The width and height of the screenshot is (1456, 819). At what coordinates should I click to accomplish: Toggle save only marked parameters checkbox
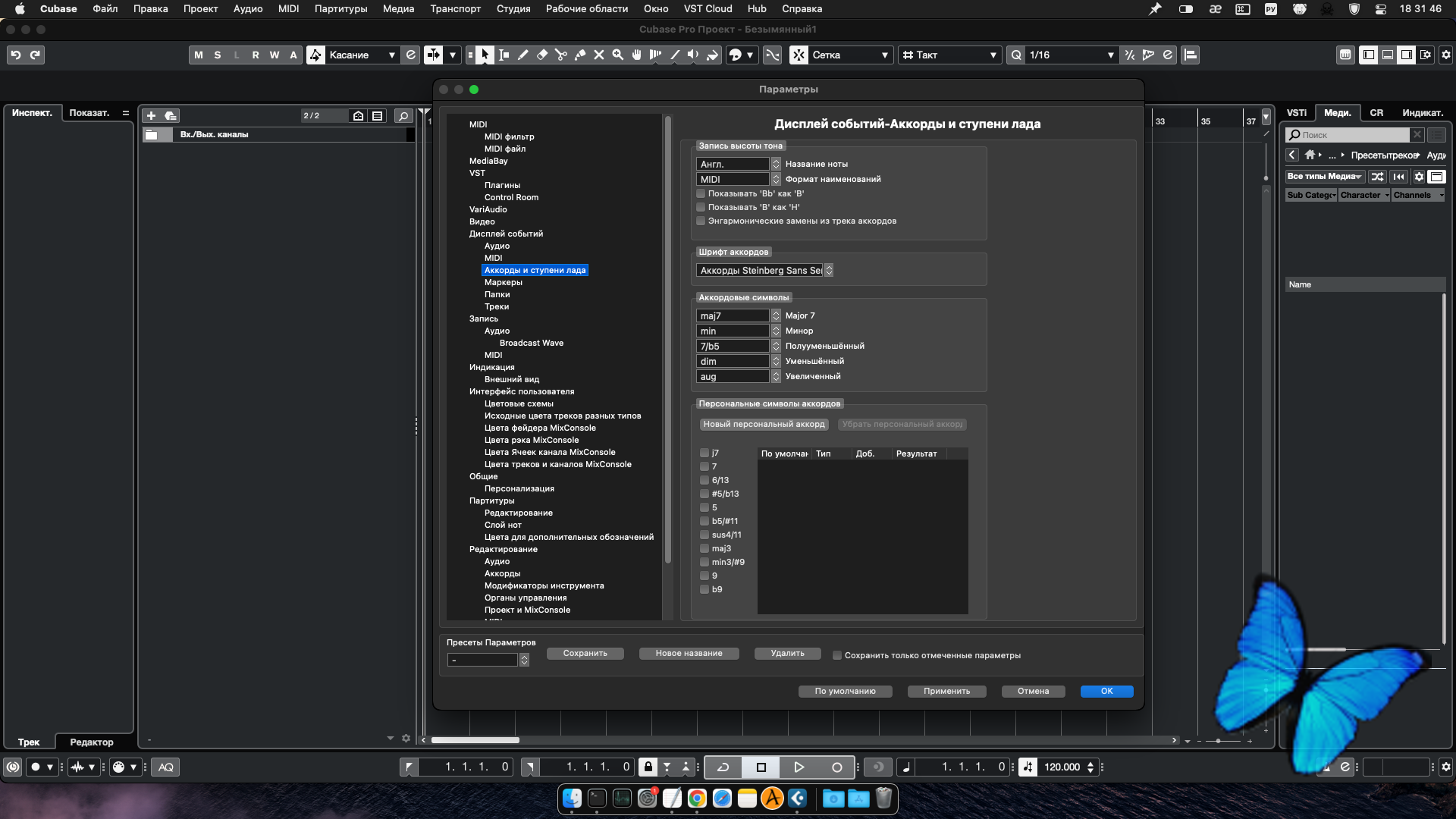pyautogui.click(x=837, y=655)
